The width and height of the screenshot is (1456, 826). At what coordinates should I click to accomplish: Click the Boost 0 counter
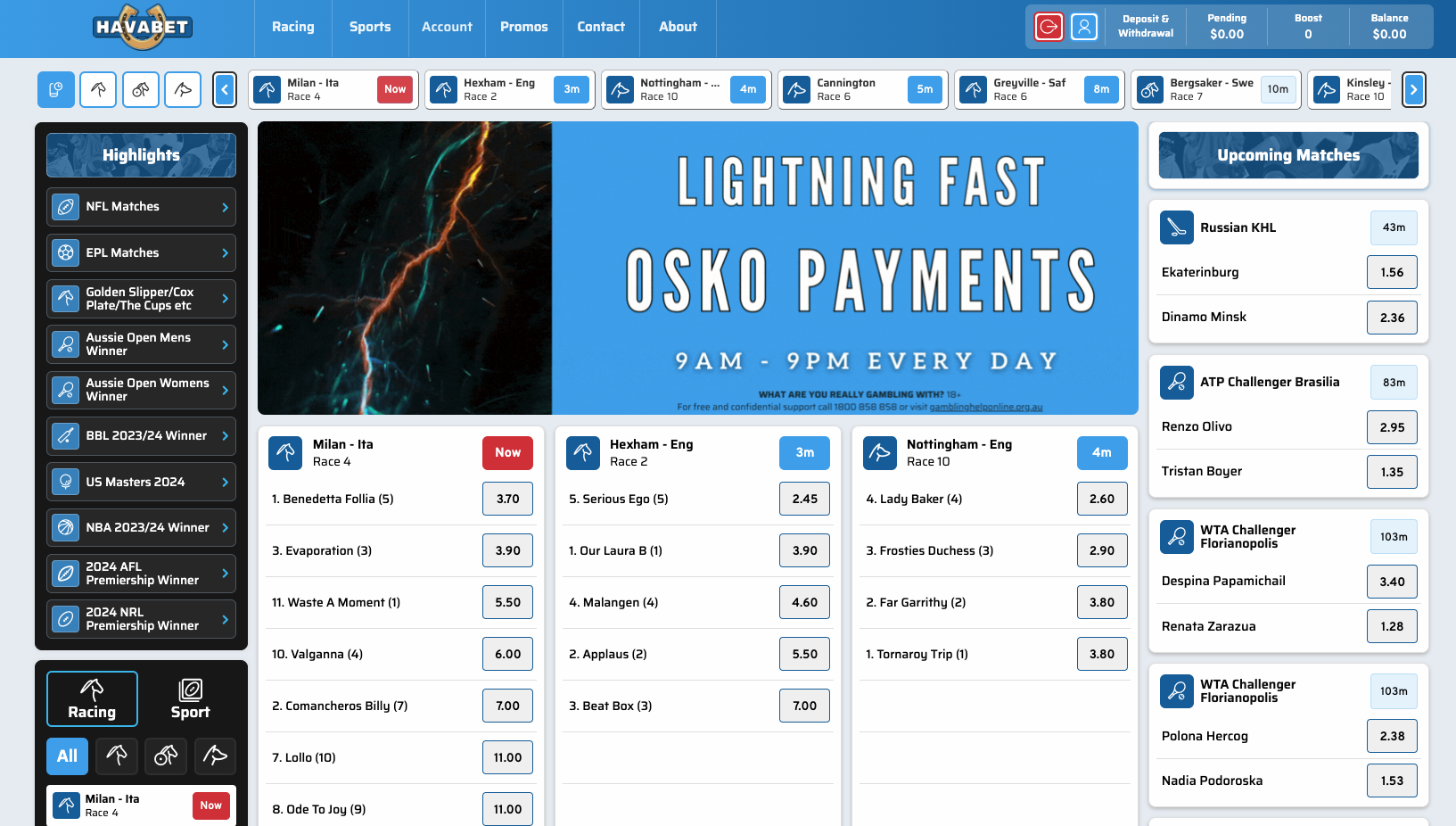[x=1308, y=27]
